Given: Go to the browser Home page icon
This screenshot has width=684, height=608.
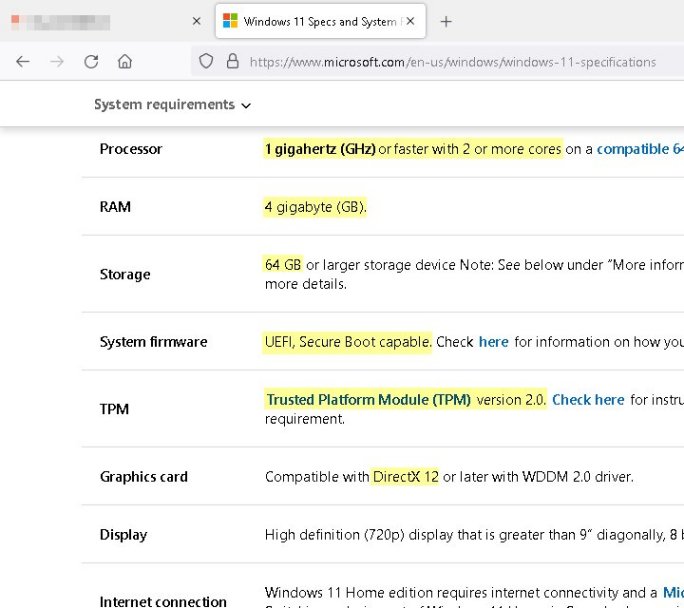Looking at the screenshot, I should 125,61.
